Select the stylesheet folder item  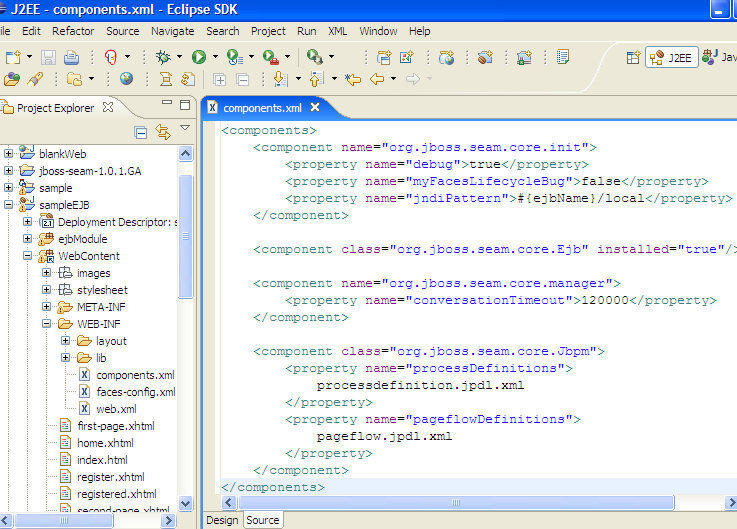102,290
